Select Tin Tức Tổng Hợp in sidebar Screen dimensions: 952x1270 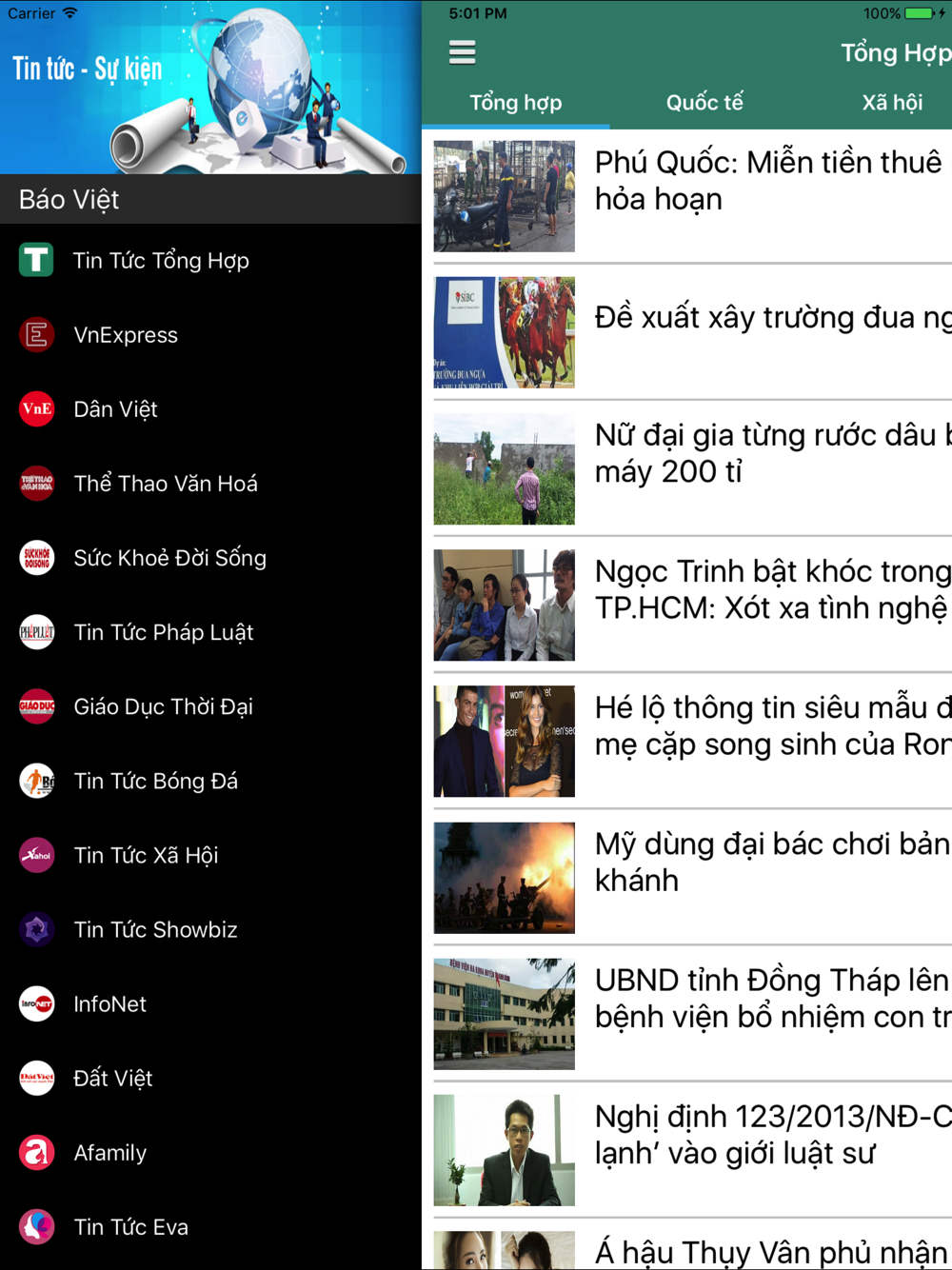coord(210,260)
